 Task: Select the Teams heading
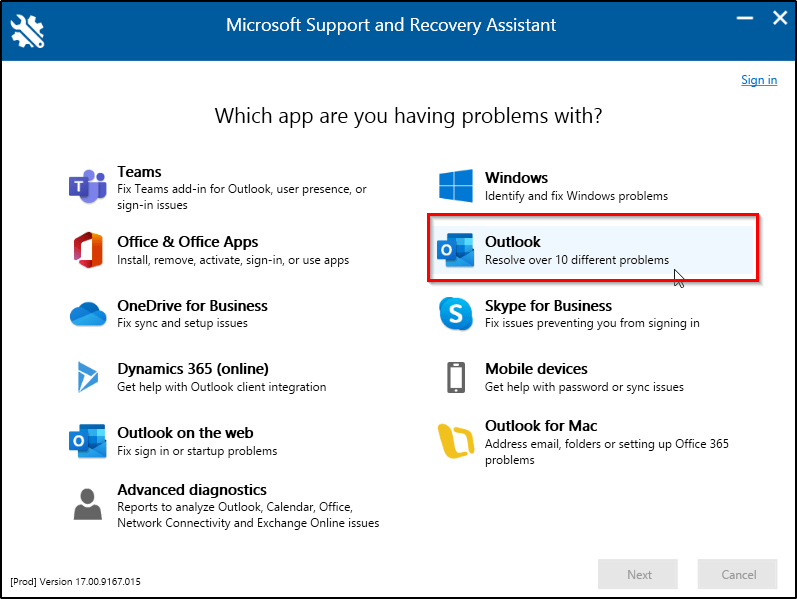[x=139, y=172]
